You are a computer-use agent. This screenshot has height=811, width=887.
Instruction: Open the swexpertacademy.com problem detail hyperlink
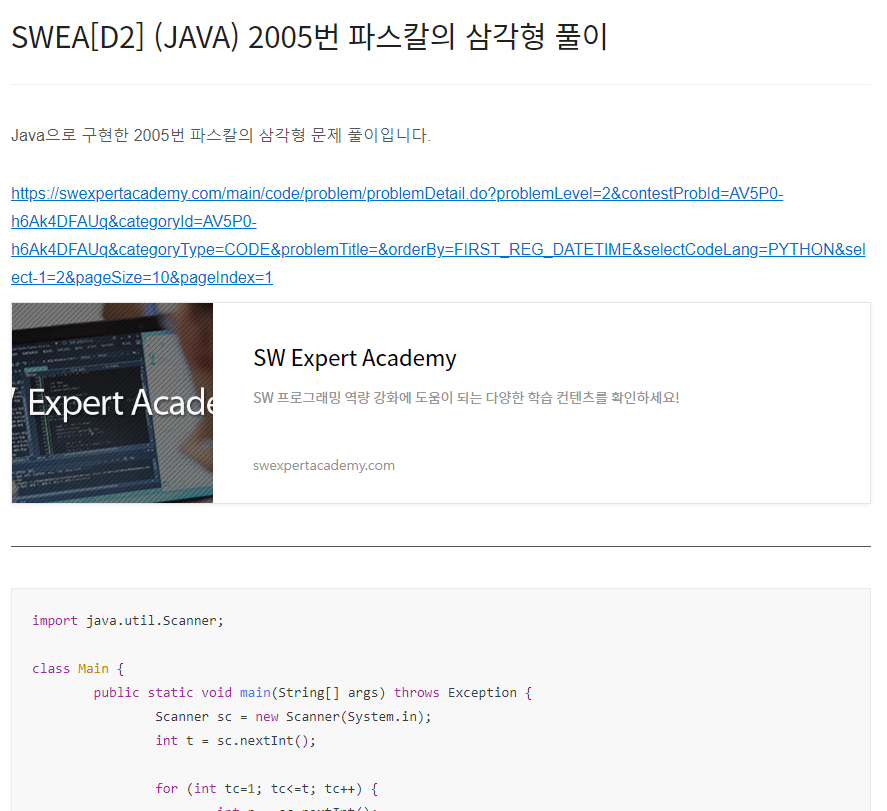pyautogui.click(x=438, y=235)
